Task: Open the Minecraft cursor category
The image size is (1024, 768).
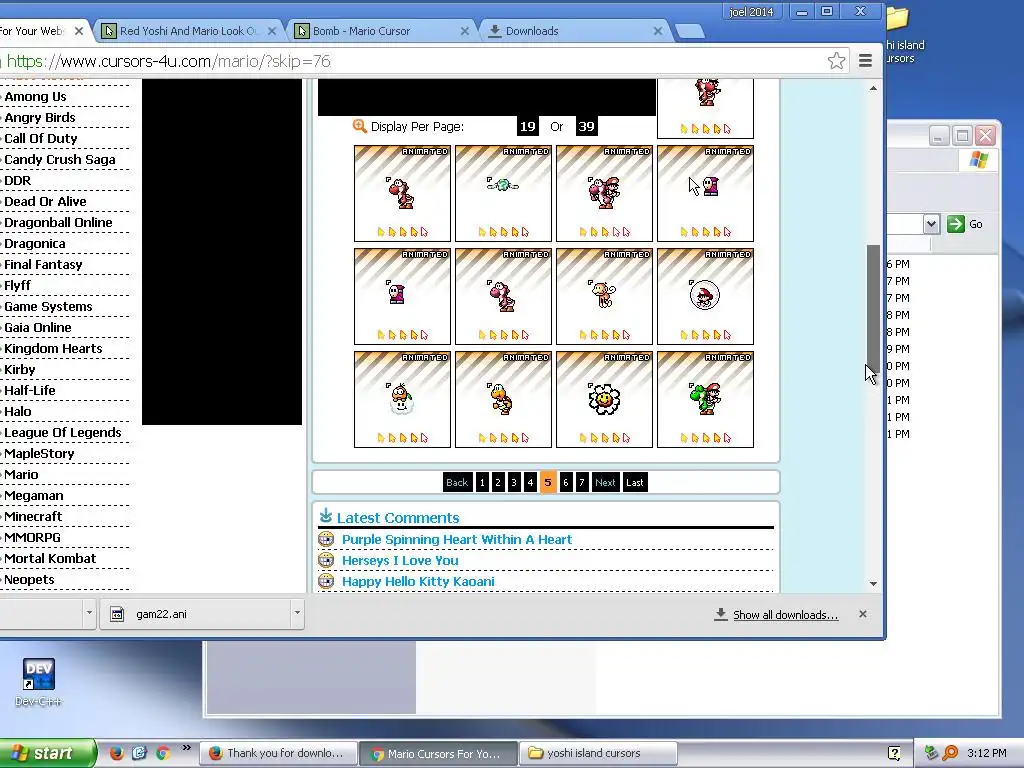Action: (x=33, y=517)
